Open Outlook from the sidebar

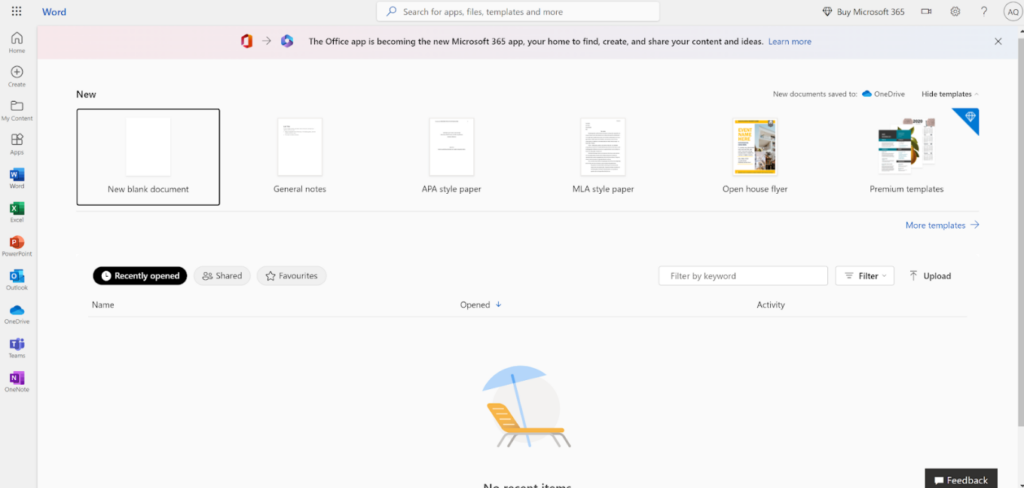pos(16,279)
